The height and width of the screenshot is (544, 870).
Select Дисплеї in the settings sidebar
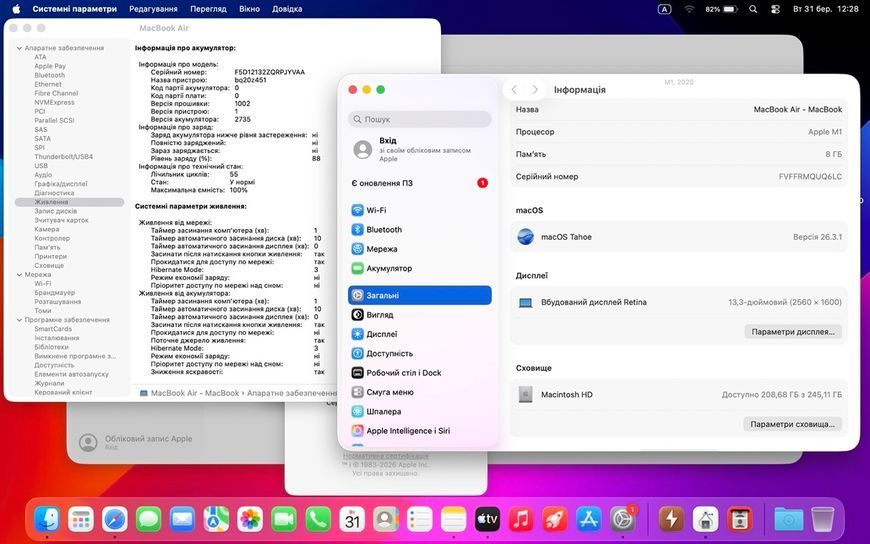click(x=419, y=334)
